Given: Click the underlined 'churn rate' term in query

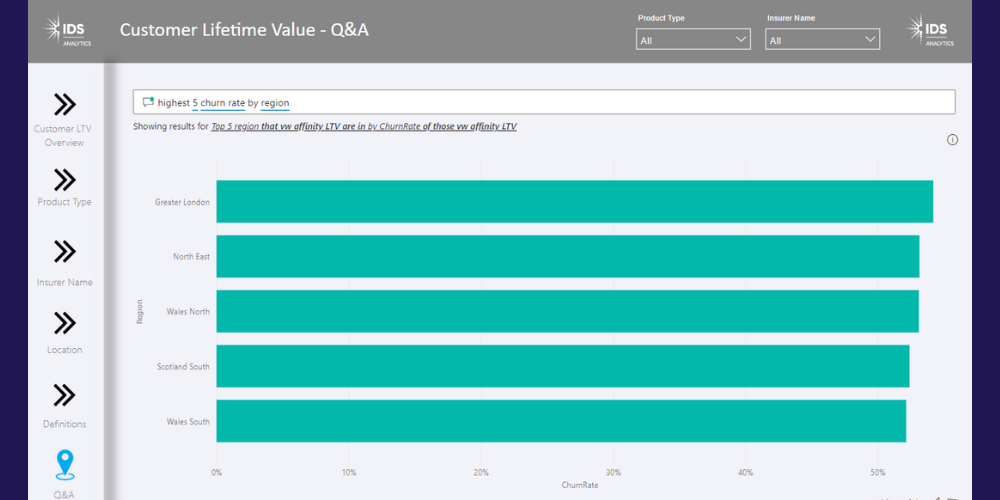Looking at the screenshot, I should [222, 103].
